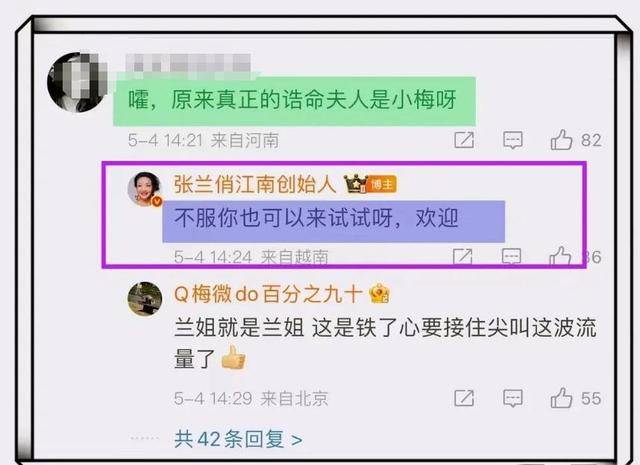Image resolution: width=640 pixels, height=465 pixels.
Task: Click the crown membership badge beside 张兰
Action: pyautogui.click(x=355, y=184)
